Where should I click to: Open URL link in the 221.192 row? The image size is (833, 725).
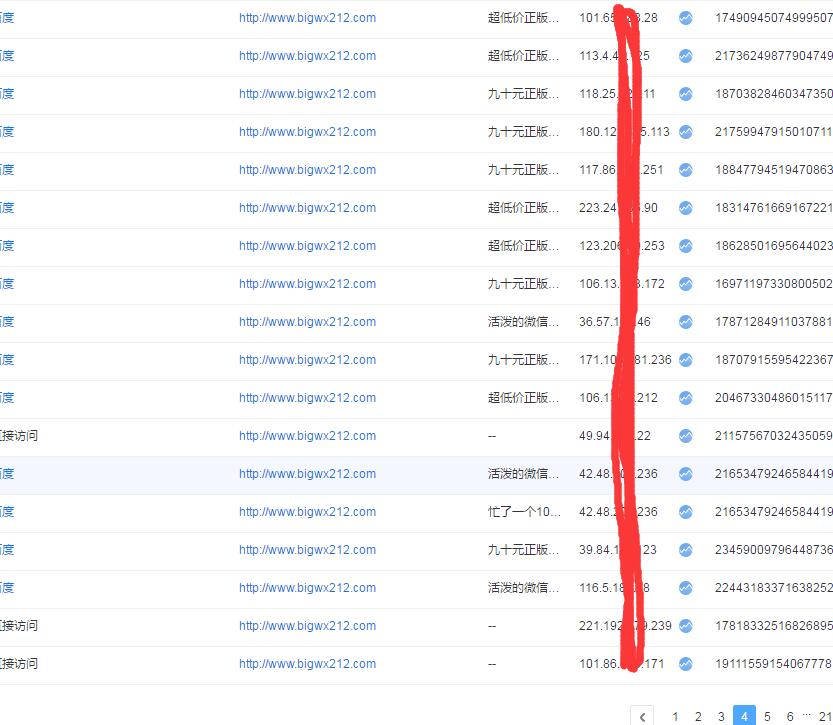pos(308,626)
